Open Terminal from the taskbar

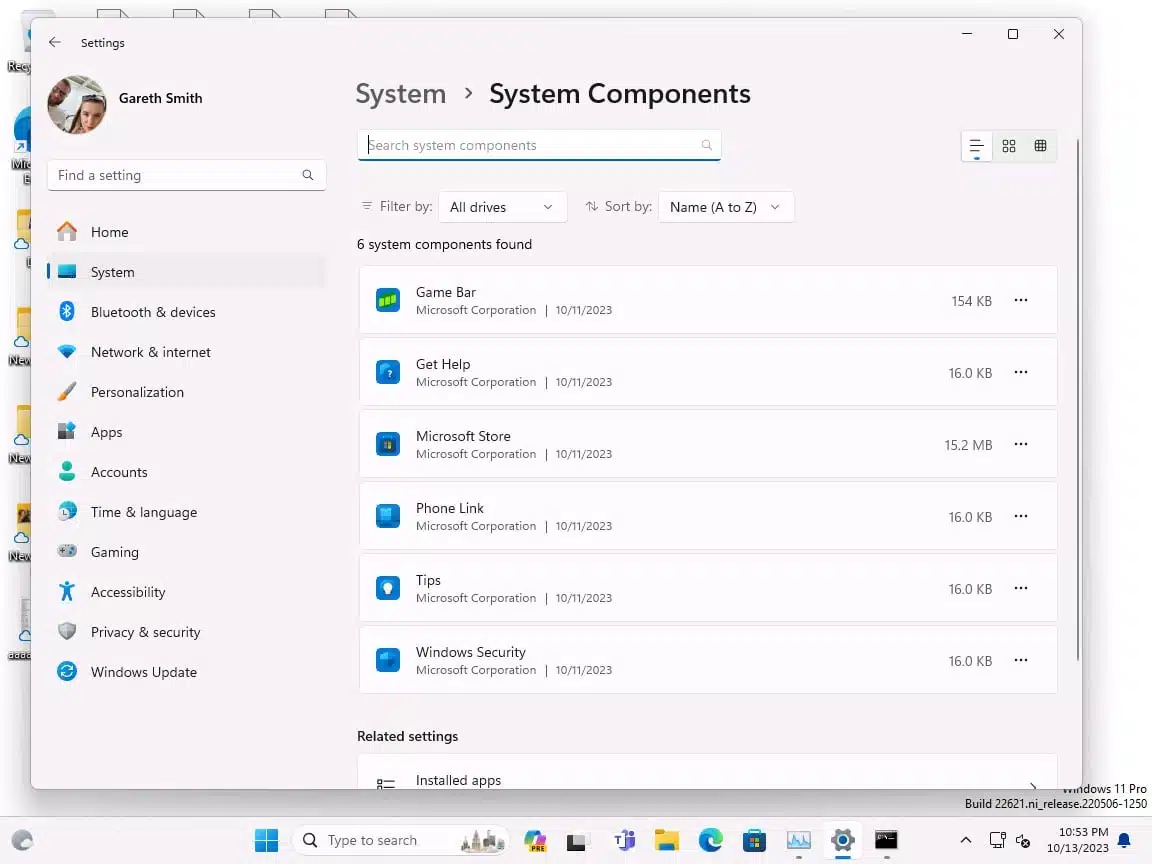tap(886, 840)
